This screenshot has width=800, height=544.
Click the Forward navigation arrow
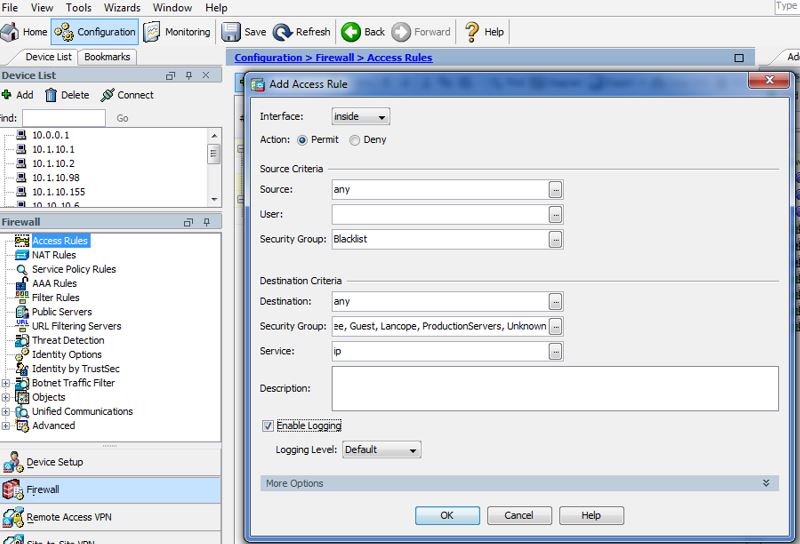(x=421, y=32)
